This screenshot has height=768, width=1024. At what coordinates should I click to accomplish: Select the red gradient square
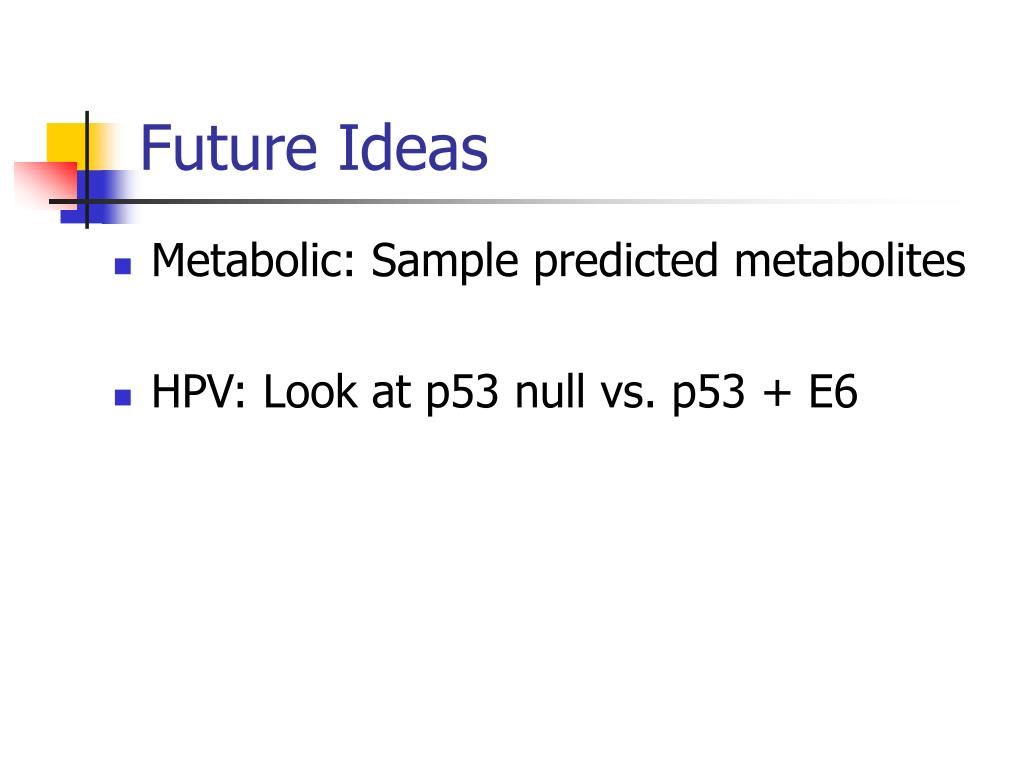click(x=46, y=186)
